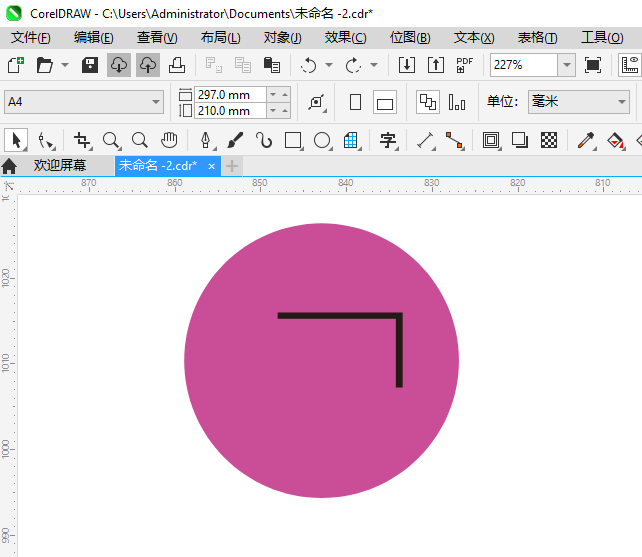Print the document
The width and height of the screenshot is (642, 557).
coord(177,65)
